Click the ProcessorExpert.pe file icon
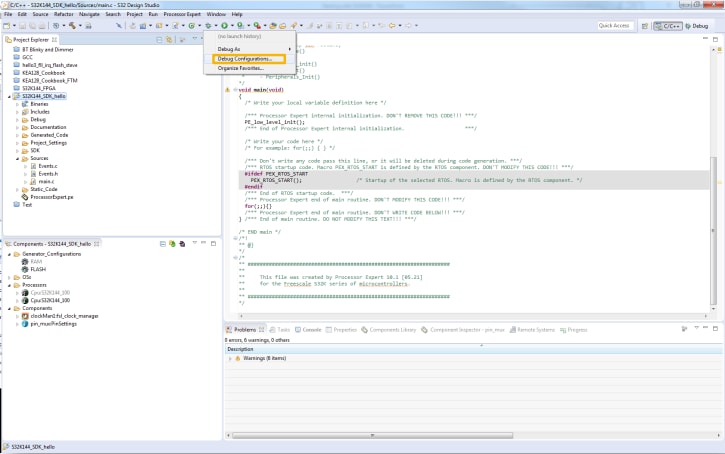Viewport: 725px width, 454px height. pyautogui.click(x=25, y=197)
